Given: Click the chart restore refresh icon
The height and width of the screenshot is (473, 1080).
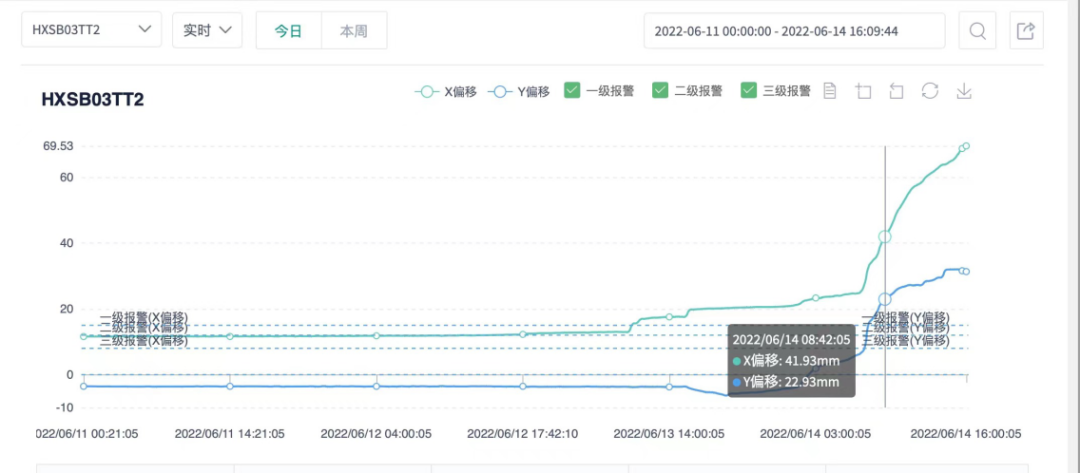Looking at the screenshot, I should (931, 91).
